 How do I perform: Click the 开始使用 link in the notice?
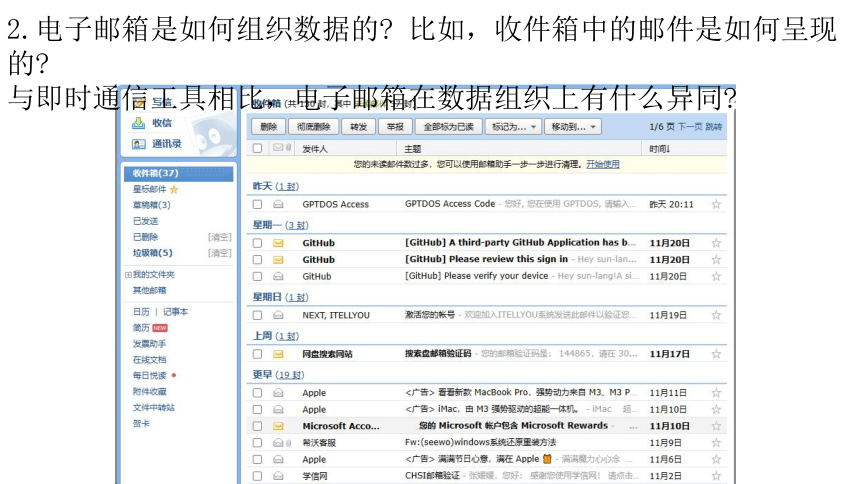(x=603, y=164)
